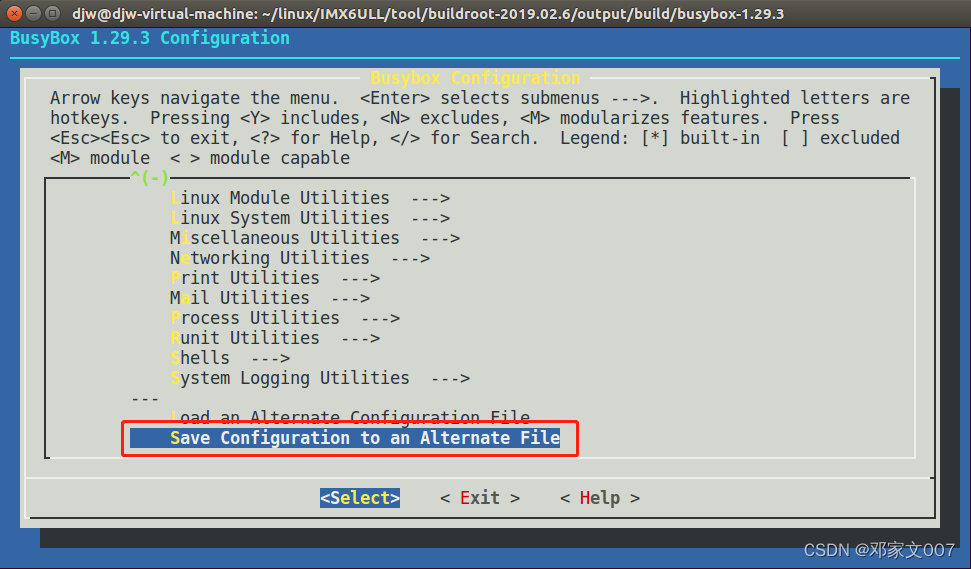Viewport: 971px width, 569px height.
Task: Close the terminal window
Action: (15, 13)
